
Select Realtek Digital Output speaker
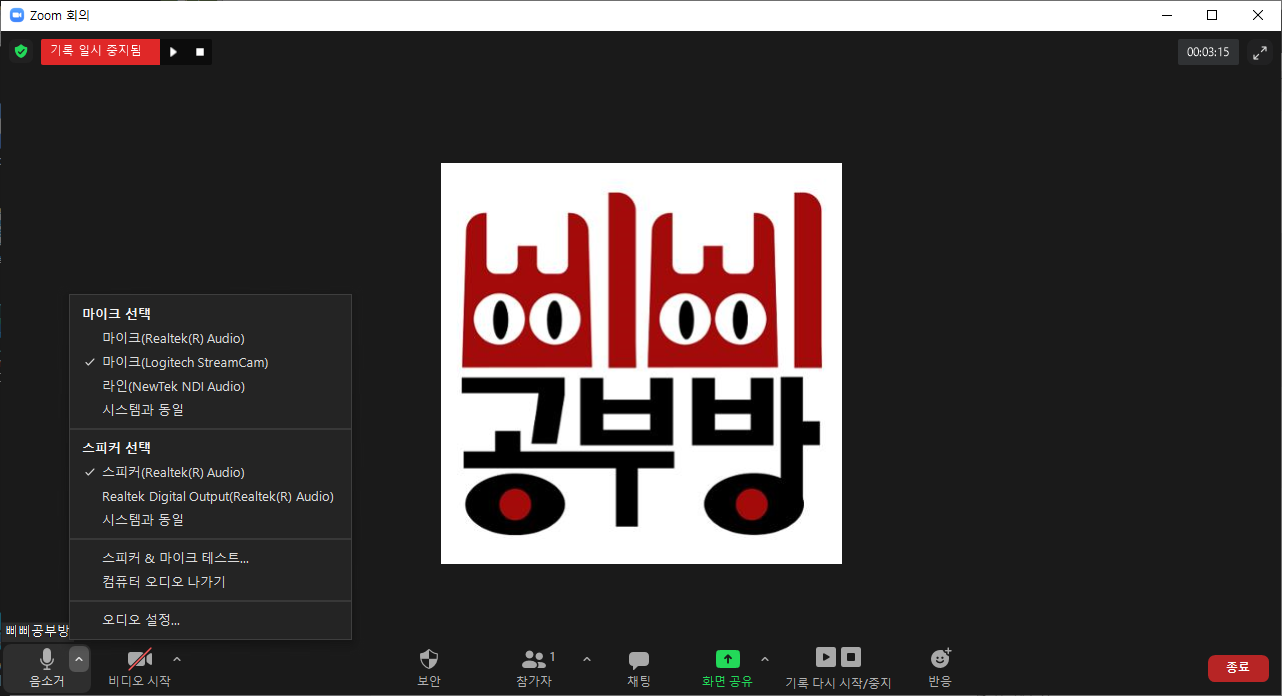coord(210,496)
